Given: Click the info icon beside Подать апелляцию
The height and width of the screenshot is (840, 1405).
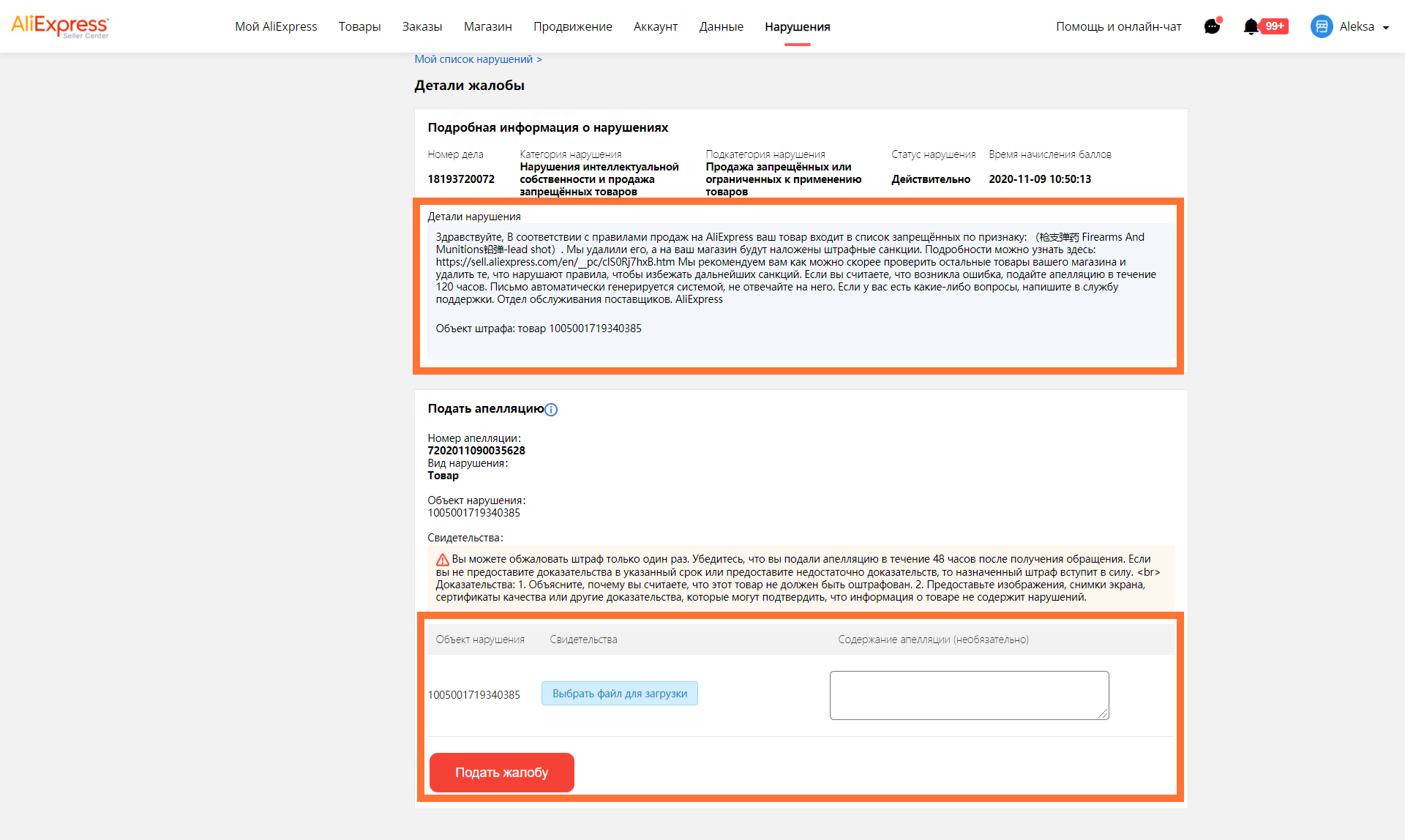Looking at the screenshot, I should tap(552, 410).
